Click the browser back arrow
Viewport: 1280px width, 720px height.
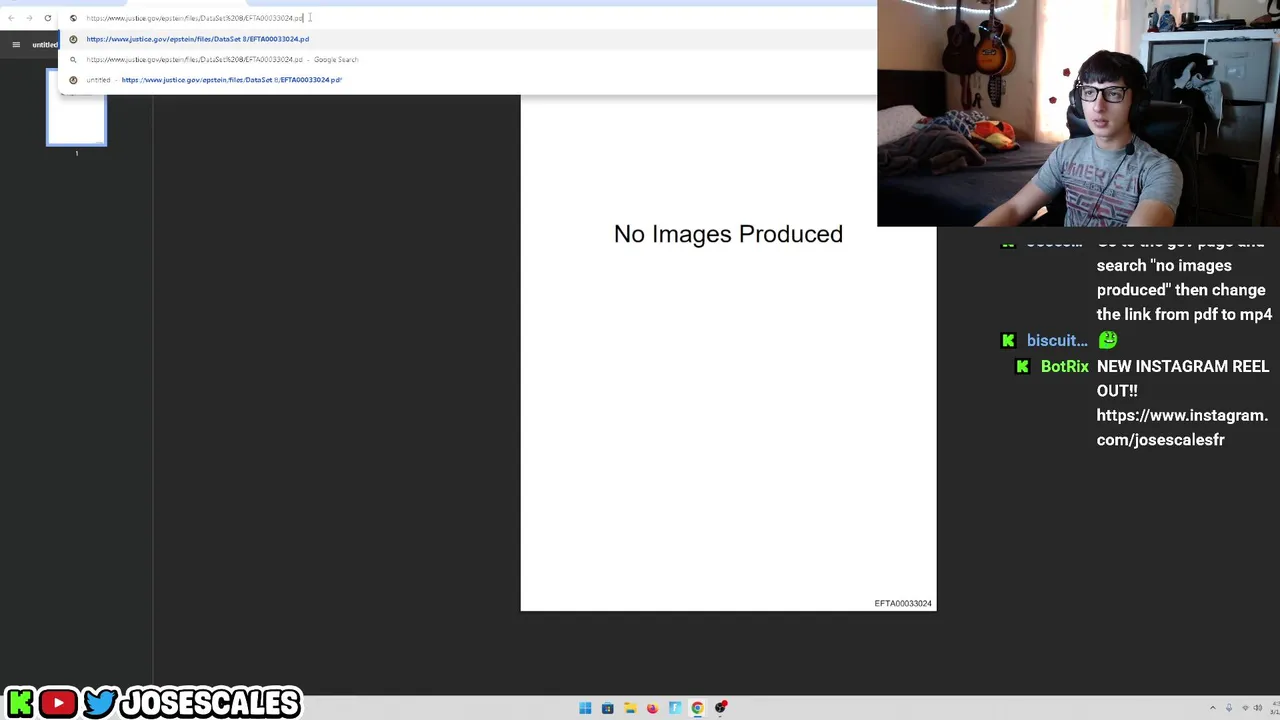[x=11, y=18]
